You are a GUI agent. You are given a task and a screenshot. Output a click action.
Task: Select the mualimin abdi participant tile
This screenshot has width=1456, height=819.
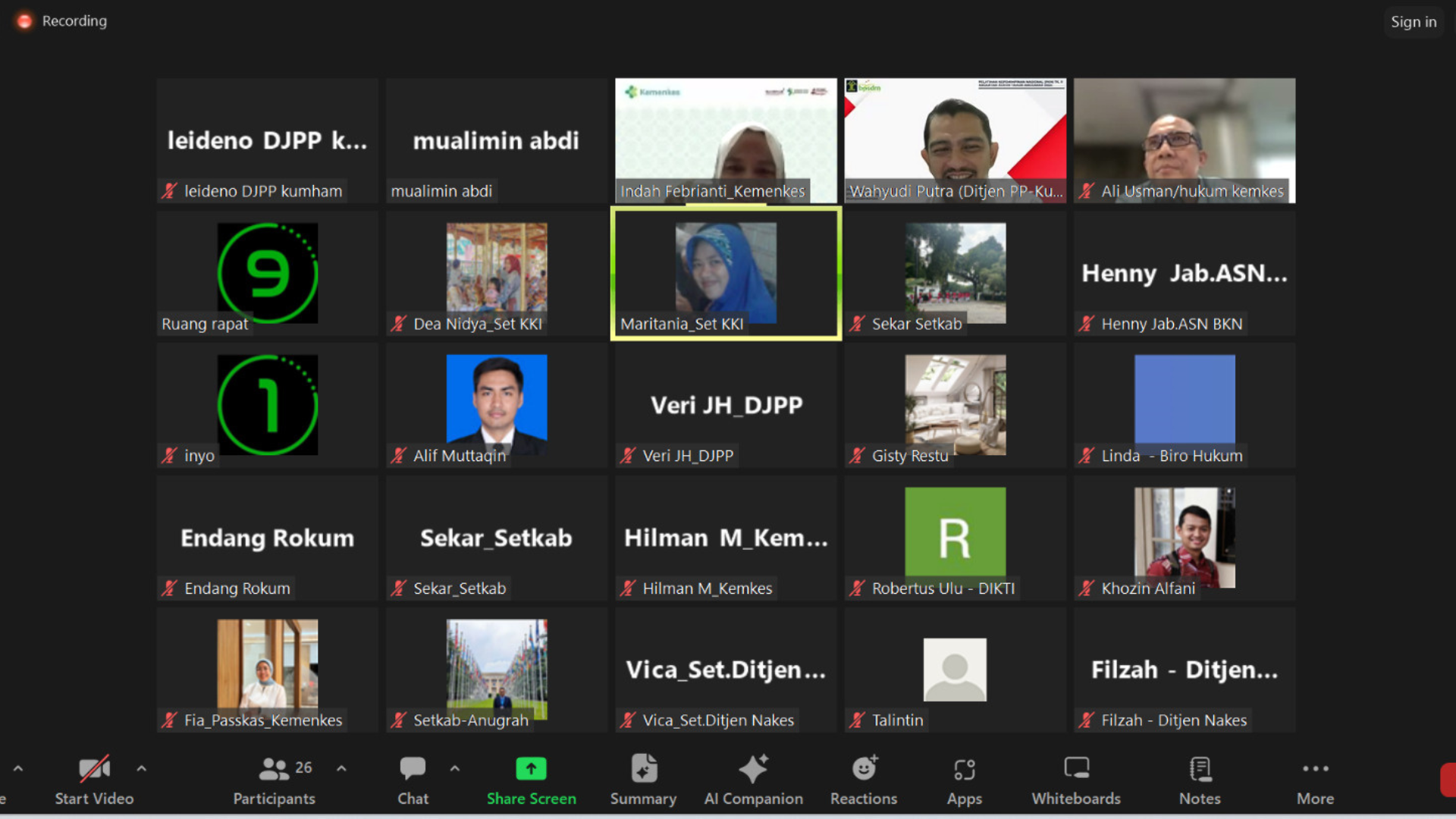point(497,140)
